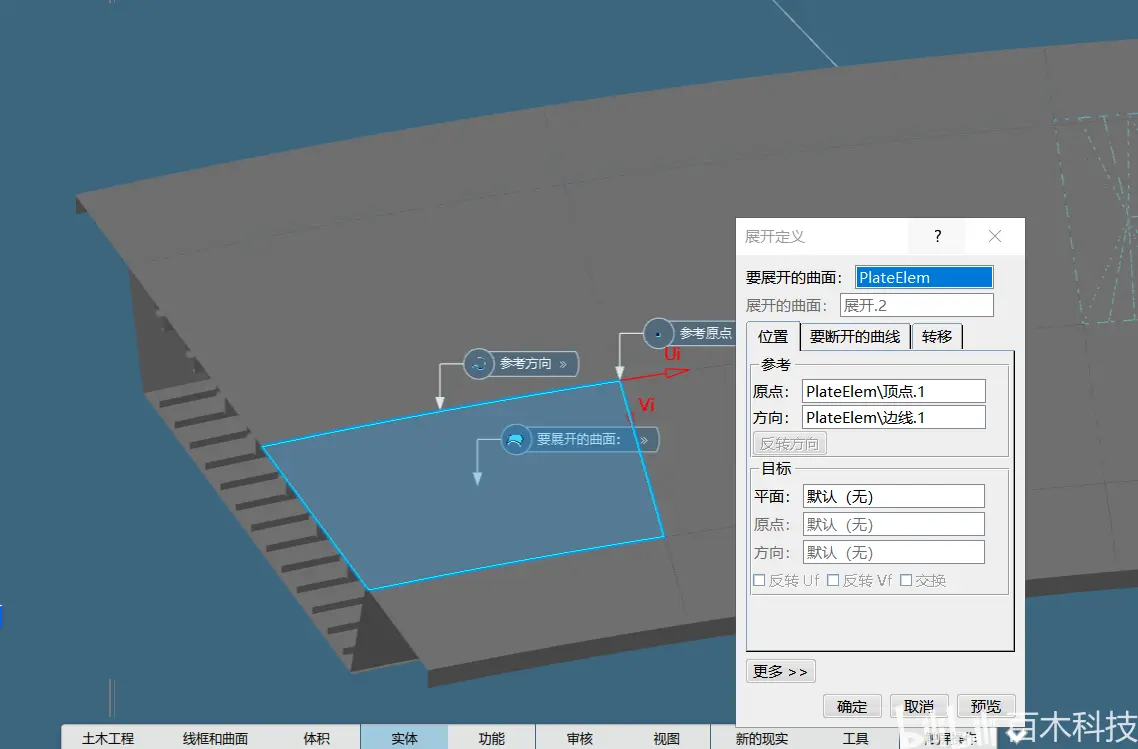Open the 线框和曲面 toolbar tab
Viewport: 1138px width, 749px height.
215,738
